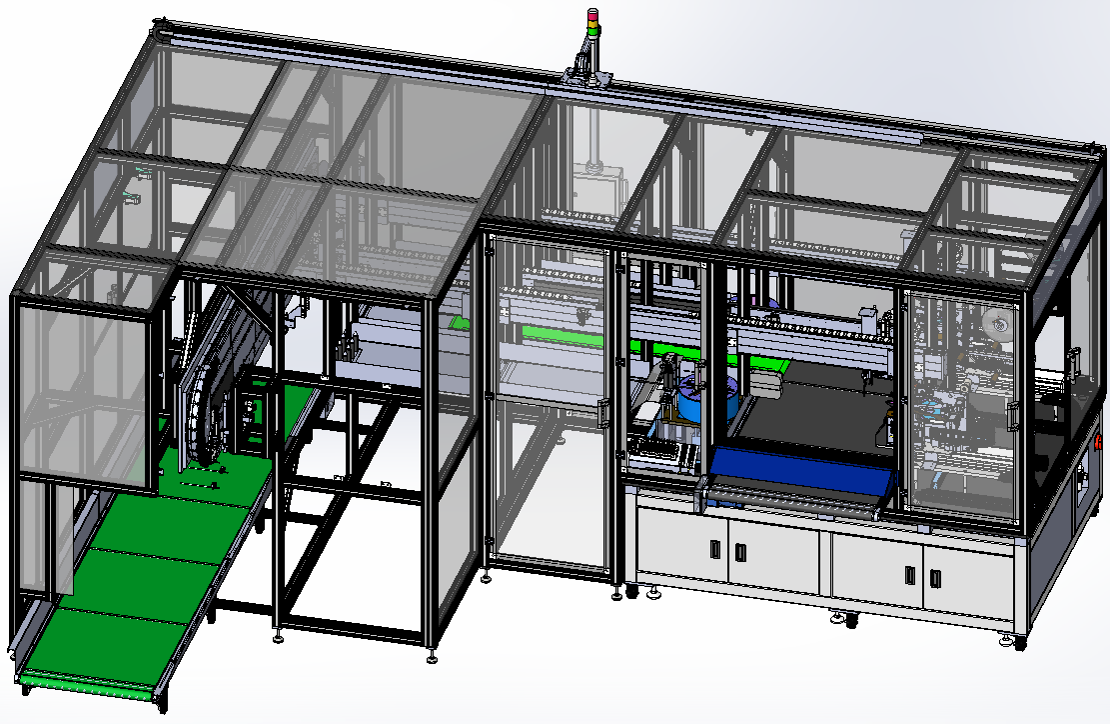Click the leftmost front cabinet door handle

715,549
